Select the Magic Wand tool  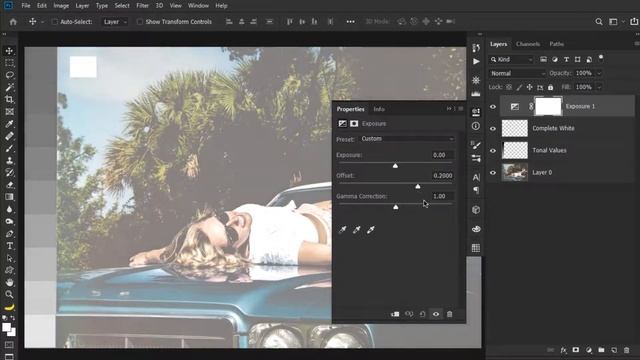(x=9, y=87)
